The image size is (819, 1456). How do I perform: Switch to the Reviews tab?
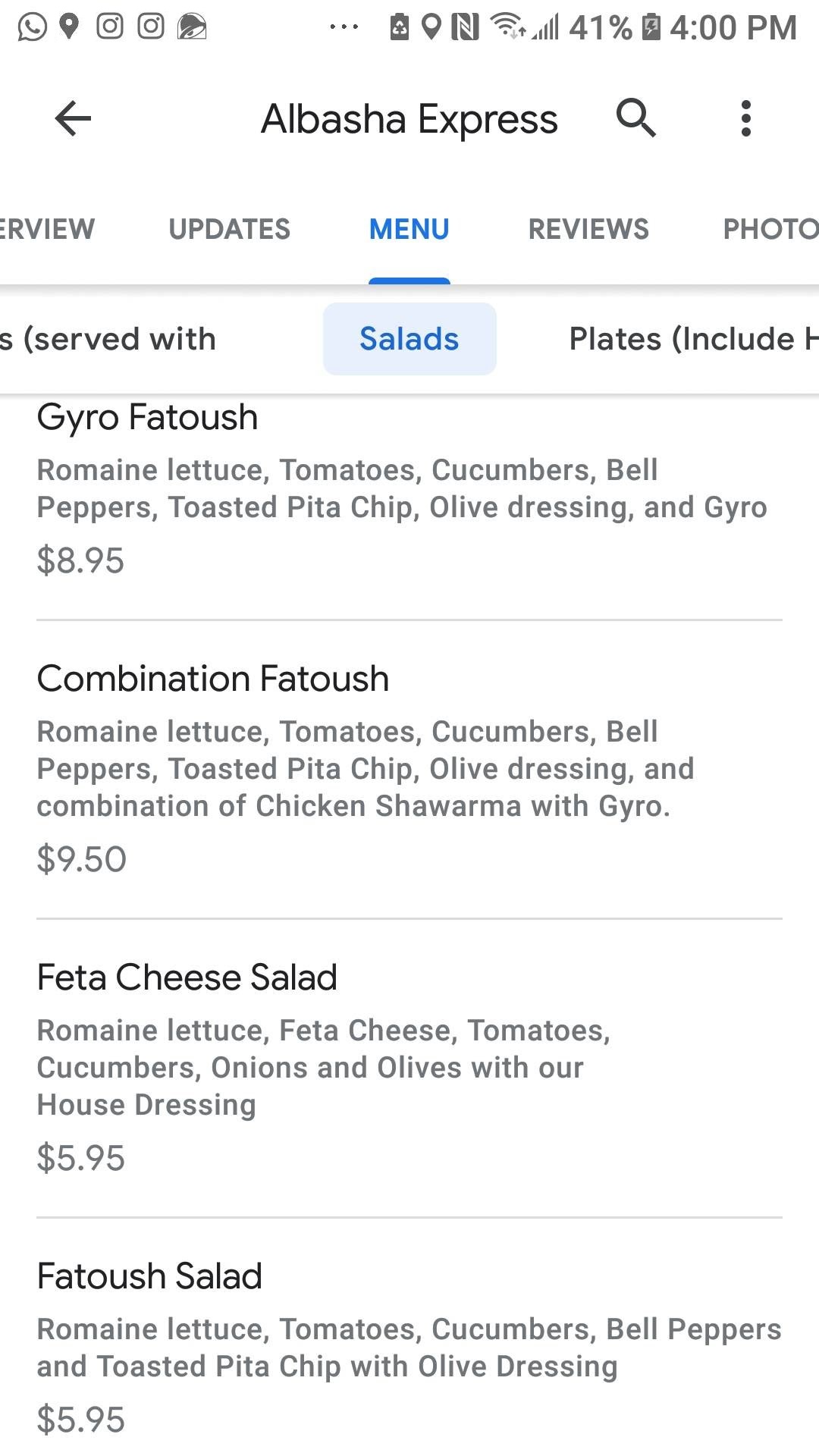pyautogui.click(x=588, y=229)
